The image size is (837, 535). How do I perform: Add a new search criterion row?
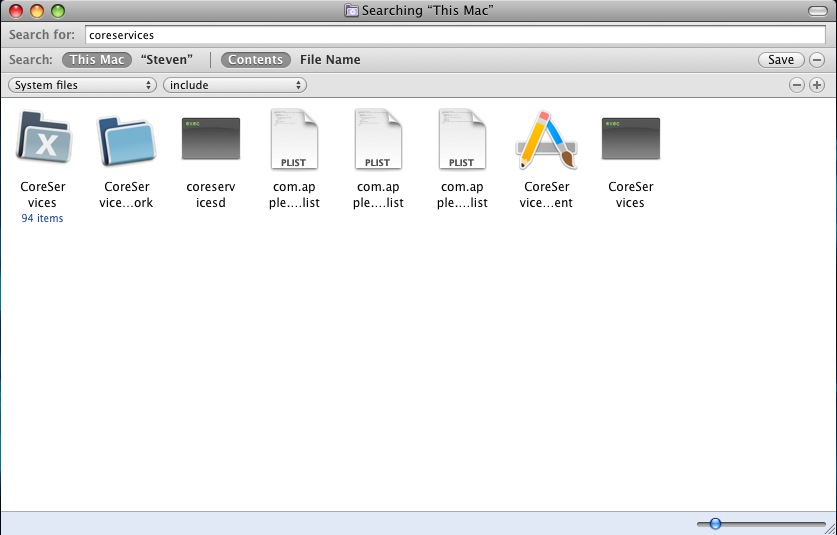pyautogui.click(x=817, y=85)
